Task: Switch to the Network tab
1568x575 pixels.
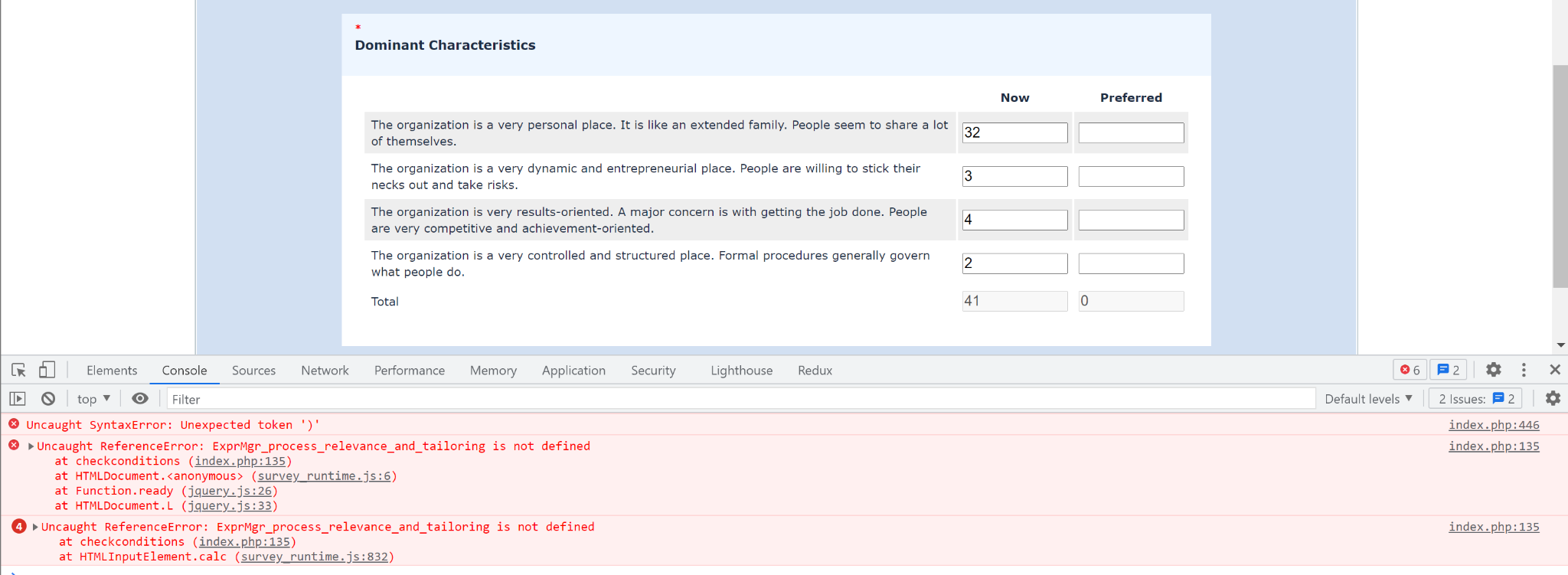Action: [325, 371]
